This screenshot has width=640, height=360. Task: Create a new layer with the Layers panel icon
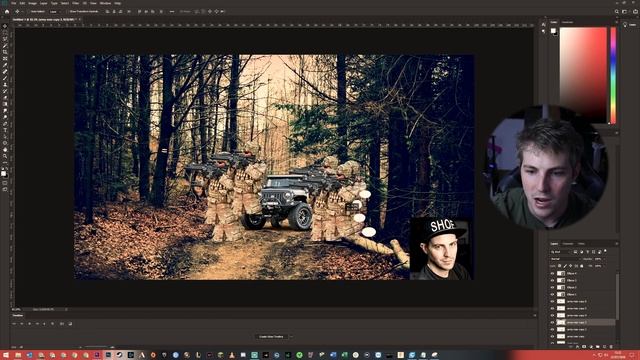click(604, 347)
